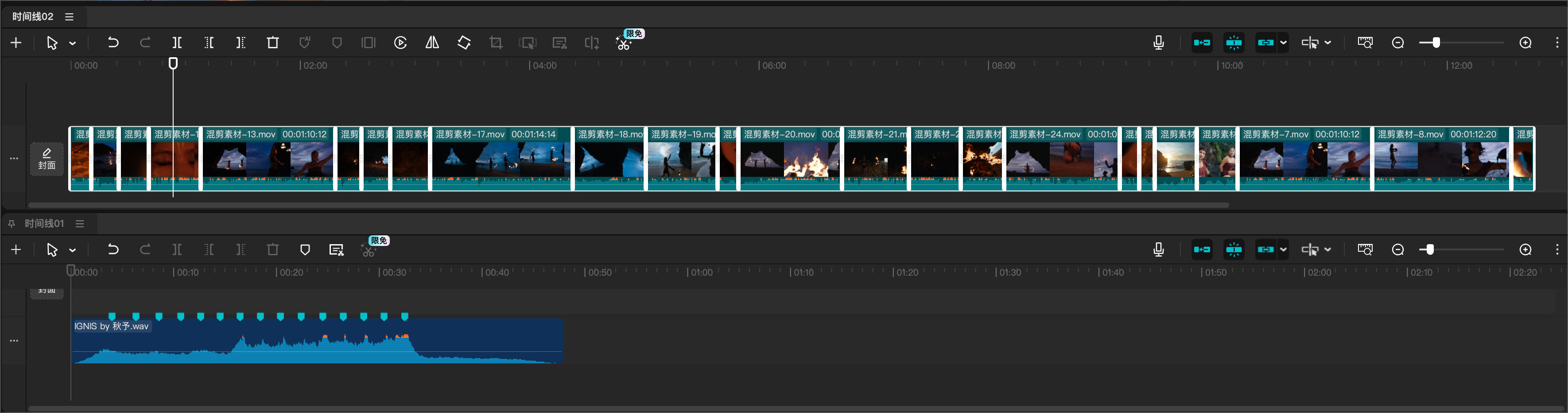Click the add (+) button in 时间线02 toolbar
Screen dimensions: 1568x413
click(x=16, y=43)
